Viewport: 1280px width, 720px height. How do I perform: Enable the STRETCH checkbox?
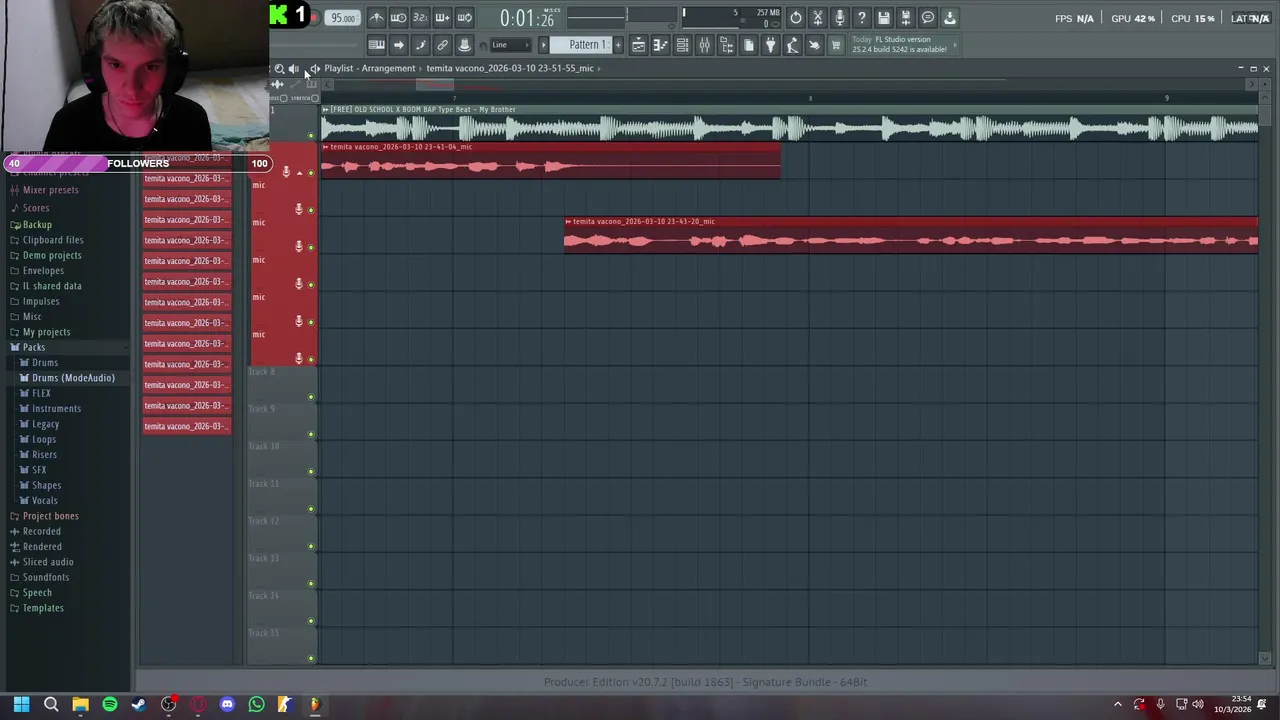(315, 98)
